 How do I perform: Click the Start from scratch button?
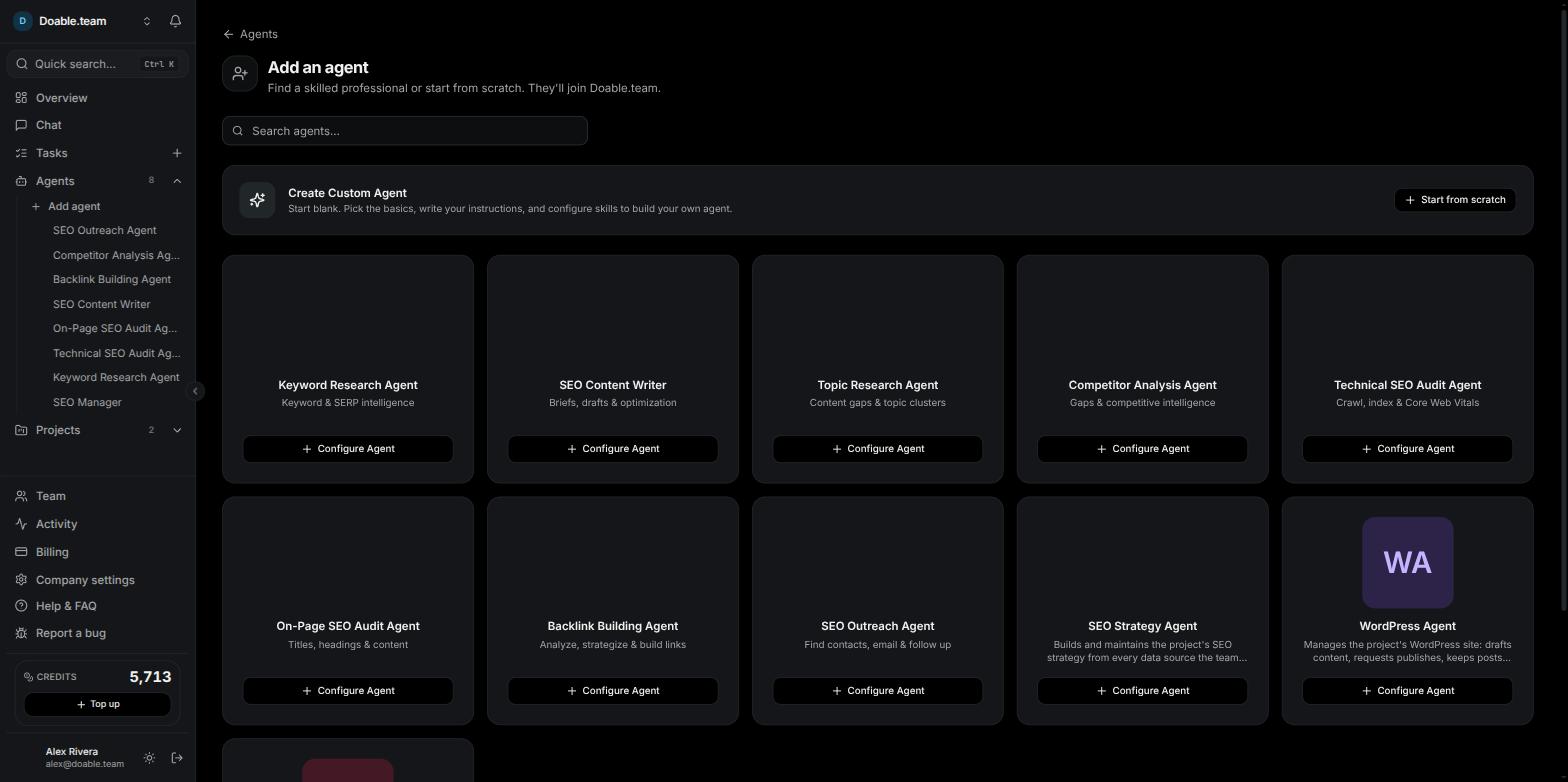[x=1455, y=200]
